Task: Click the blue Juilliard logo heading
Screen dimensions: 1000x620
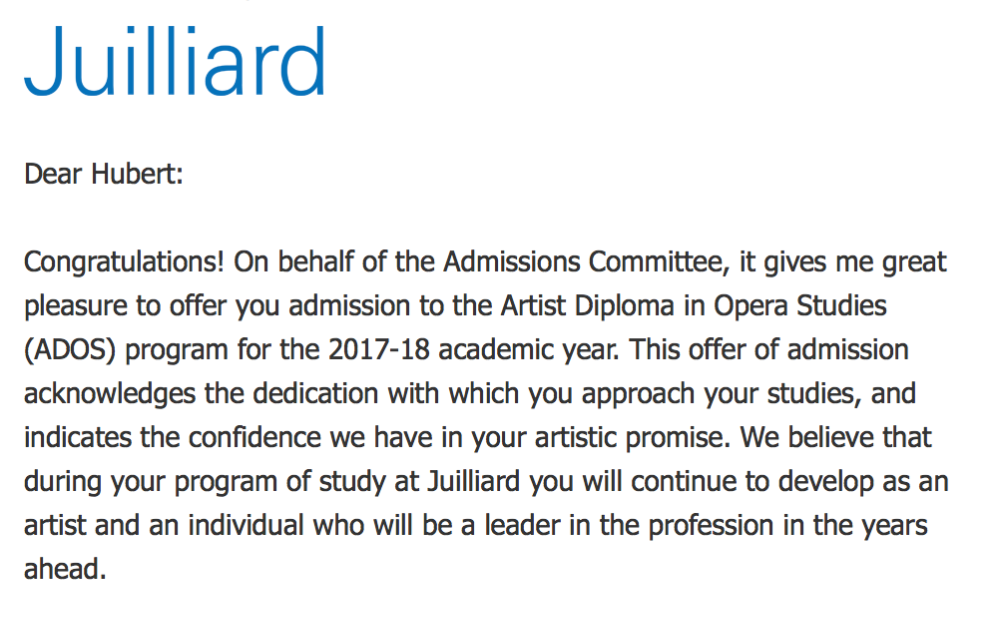Action: (x=175, y=60)
